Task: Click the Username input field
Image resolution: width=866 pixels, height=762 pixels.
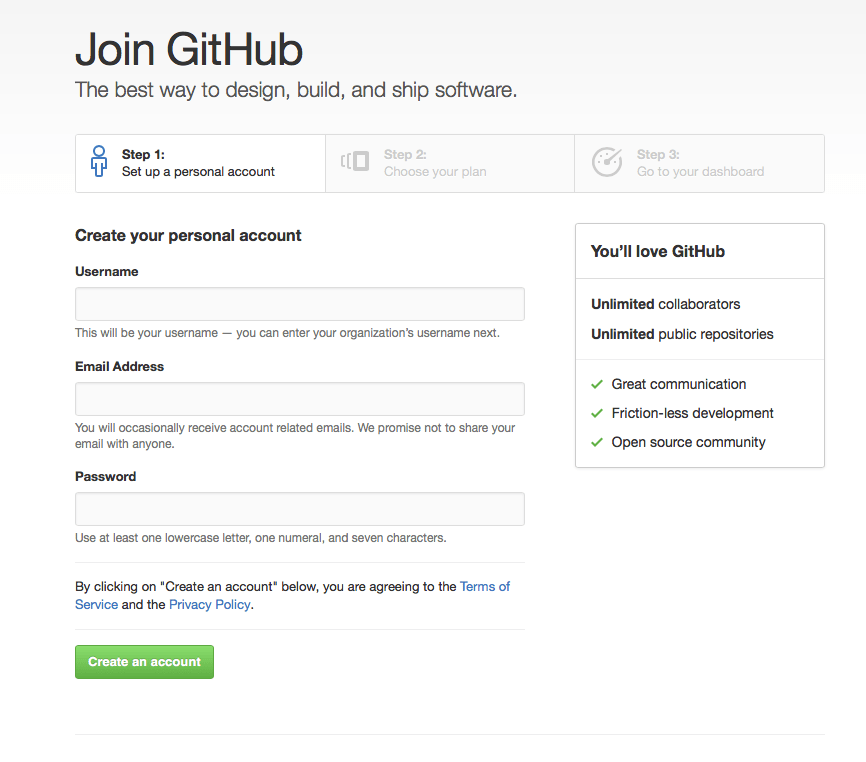Action: coord(299,304)
